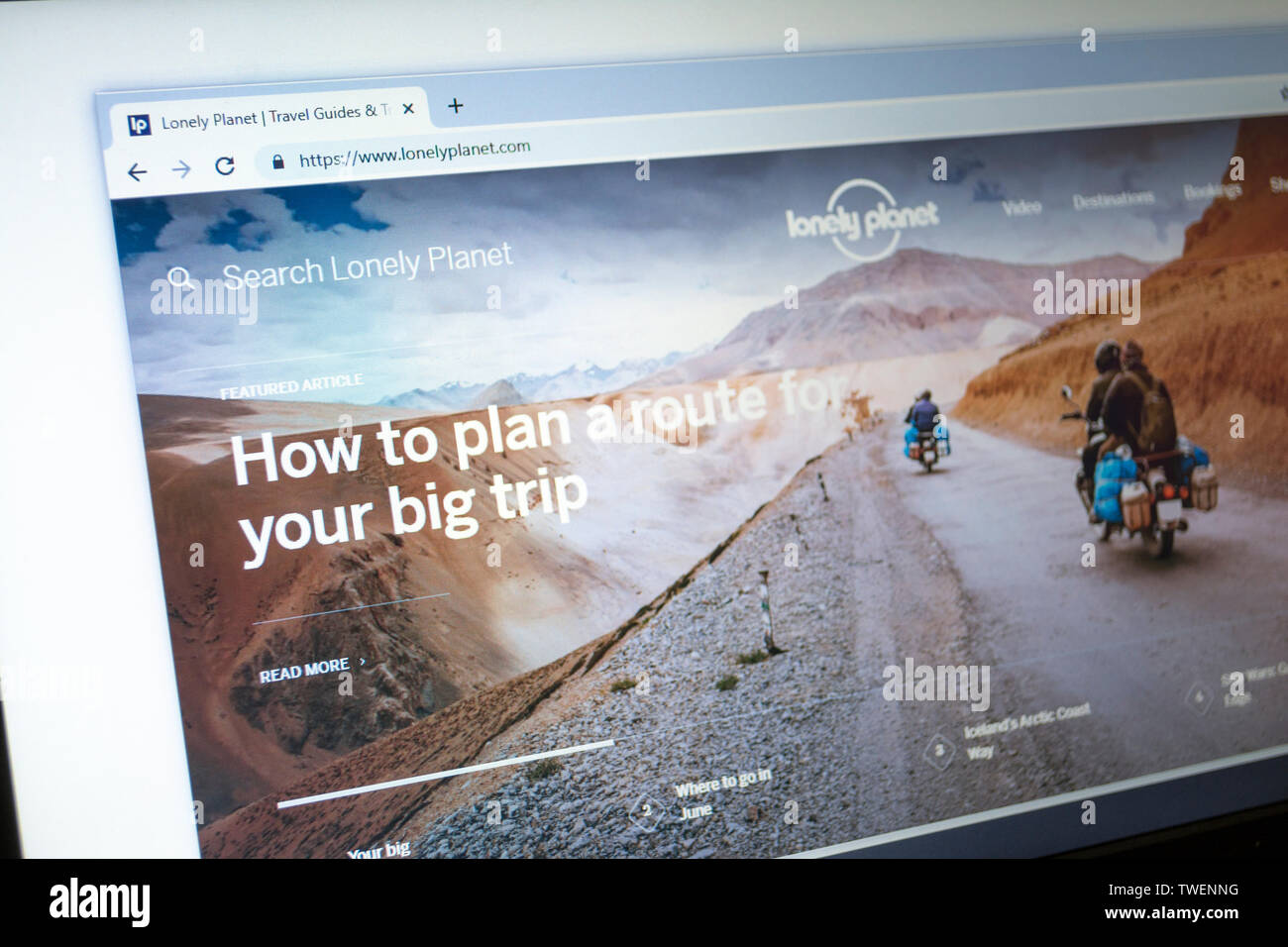
Task: Open the Bookings menu item
Action: coord(1212,190)
